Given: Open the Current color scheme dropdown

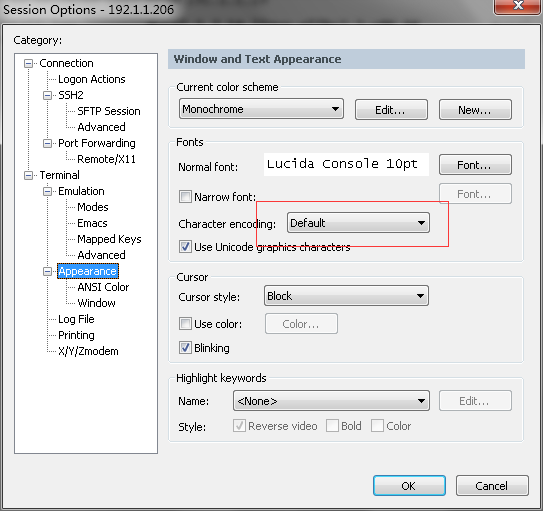Looking at the screenshot, I should coord(261,109).
